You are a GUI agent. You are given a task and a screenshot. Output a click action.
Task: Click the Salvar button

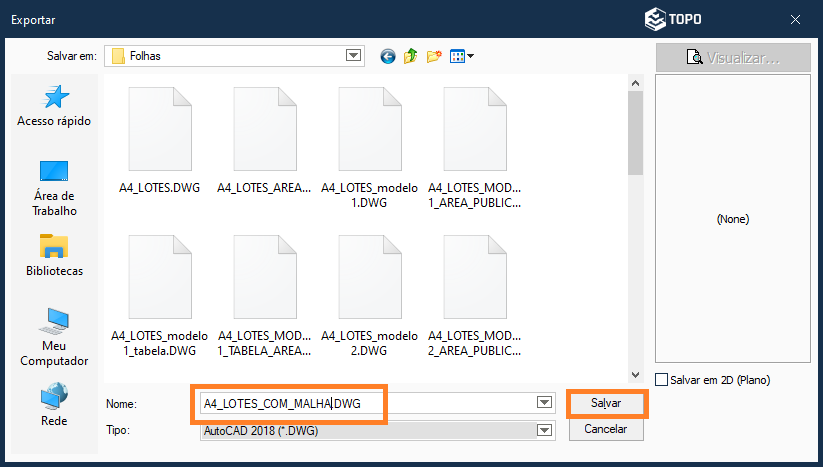(606, 403)
